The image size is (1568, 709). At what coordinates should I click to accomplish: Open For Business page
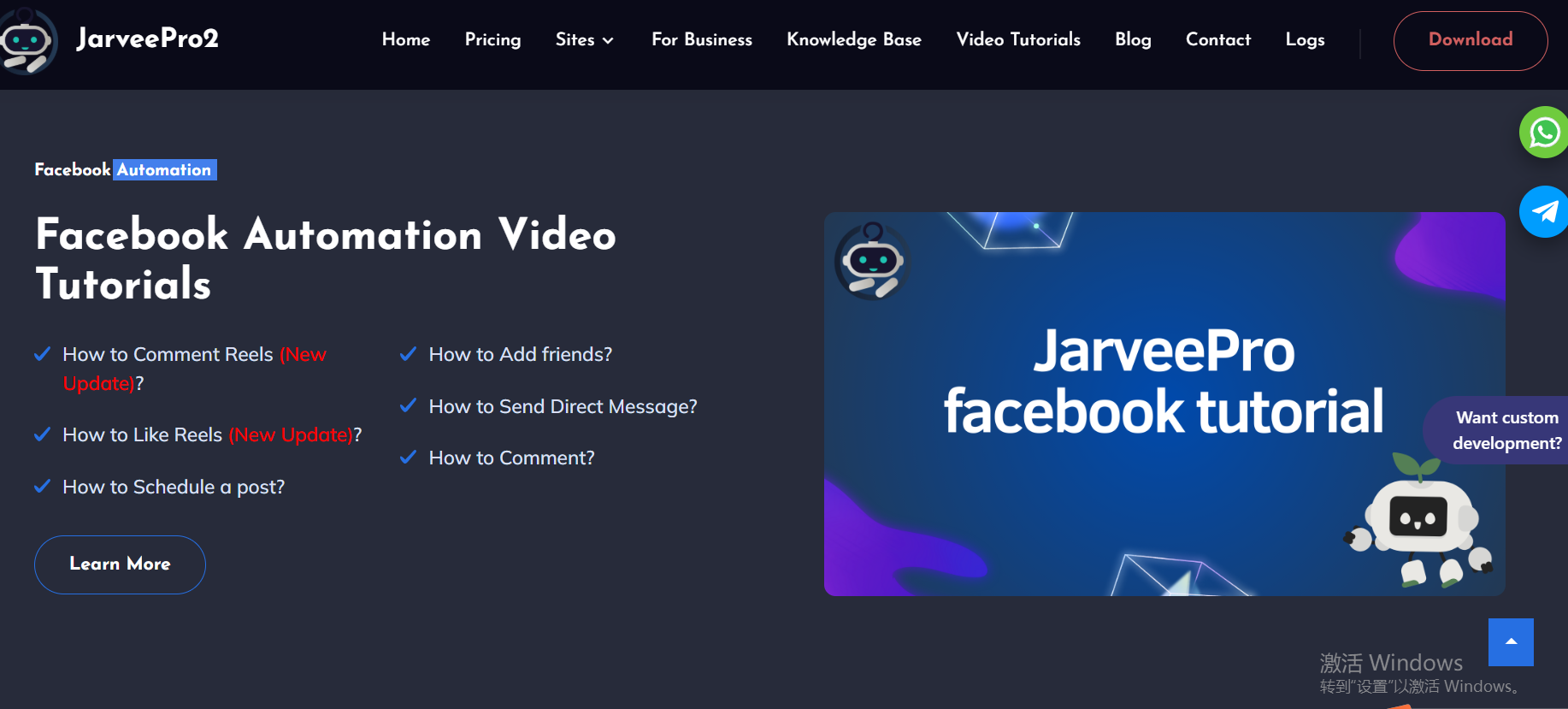pyautogui.click(x=702, y=39)
